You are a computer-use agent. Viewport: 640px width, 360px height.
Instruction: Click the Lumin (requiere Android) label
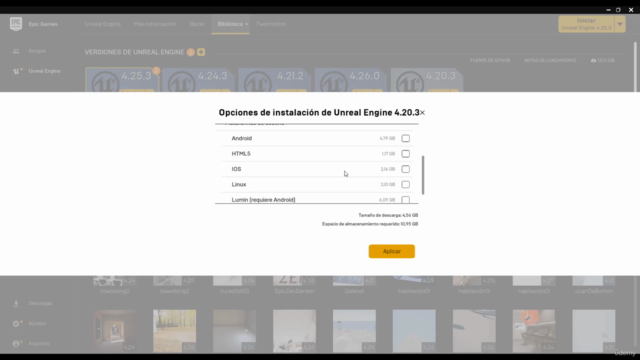pyautogui.click(x=263, y=200)
